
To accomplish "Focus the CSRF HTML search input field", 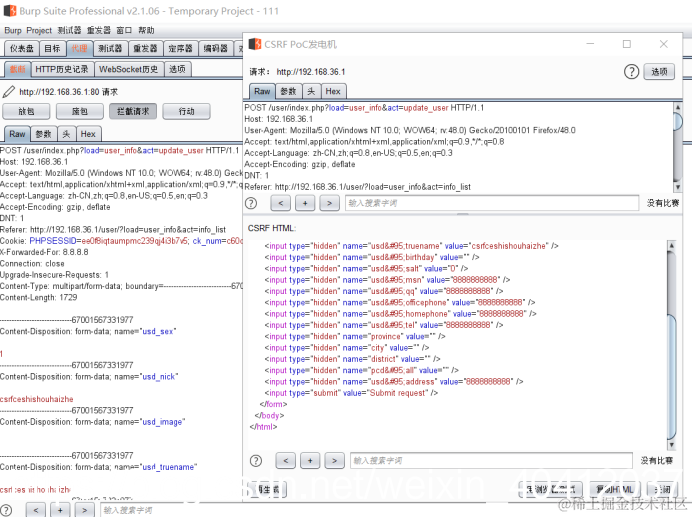I will click(x=491, y=461).
